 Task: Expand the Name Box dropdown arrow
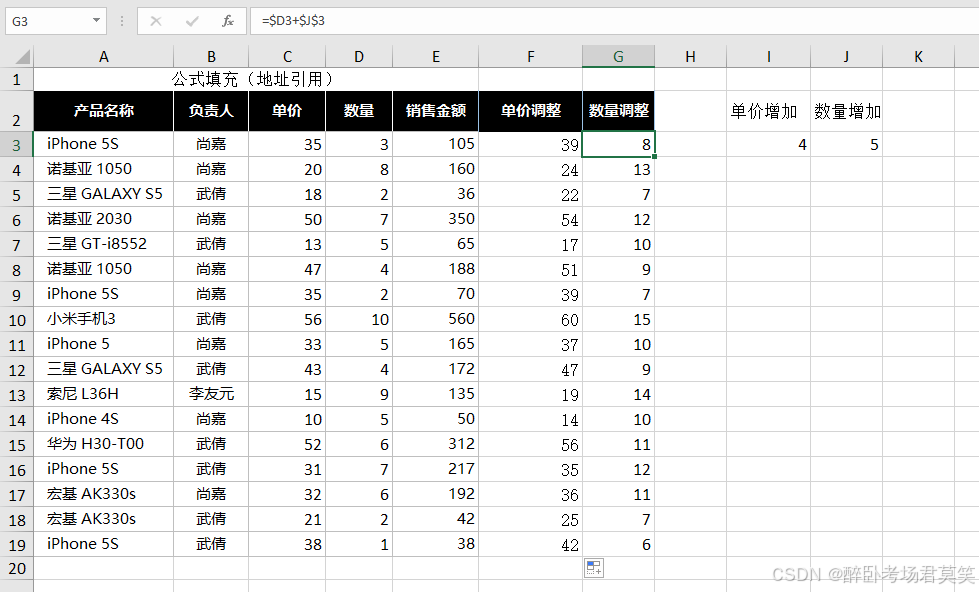click(x=96, y=21)
